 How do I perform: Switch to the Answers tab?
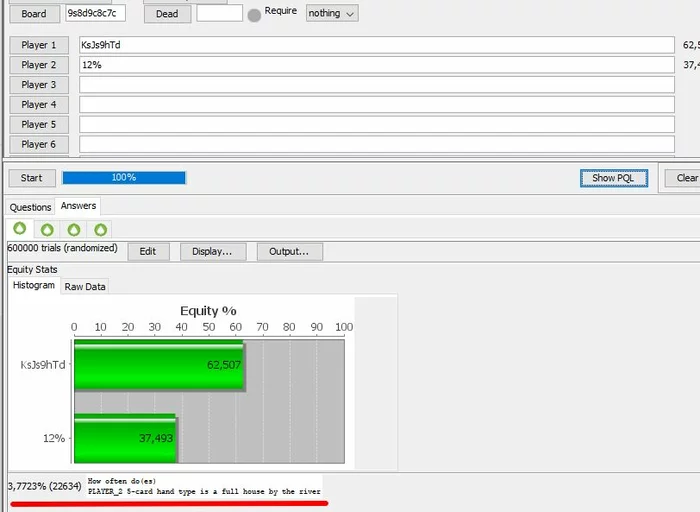click(78, 206)
